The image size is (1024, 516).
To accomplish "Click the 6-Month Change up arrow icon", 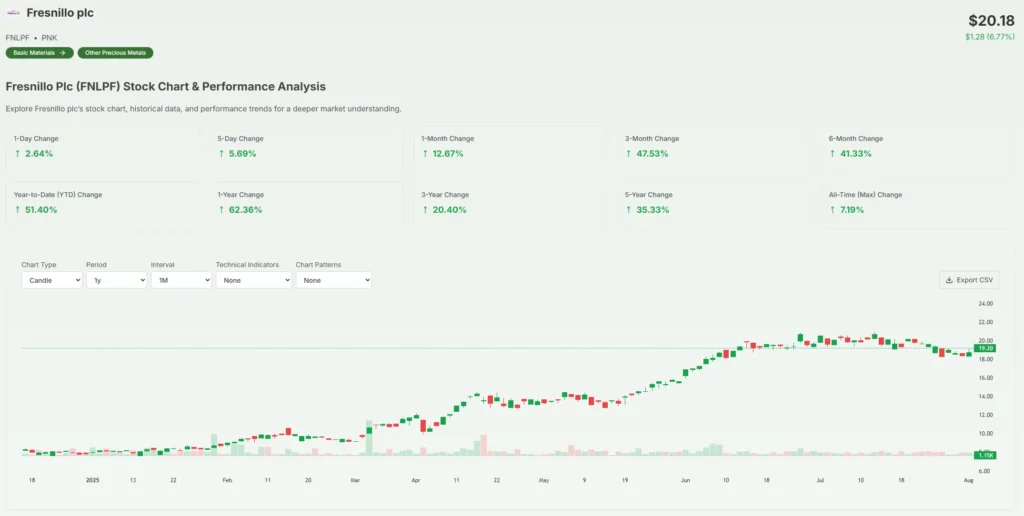I will pyautogui.click(x=833, y=154).
